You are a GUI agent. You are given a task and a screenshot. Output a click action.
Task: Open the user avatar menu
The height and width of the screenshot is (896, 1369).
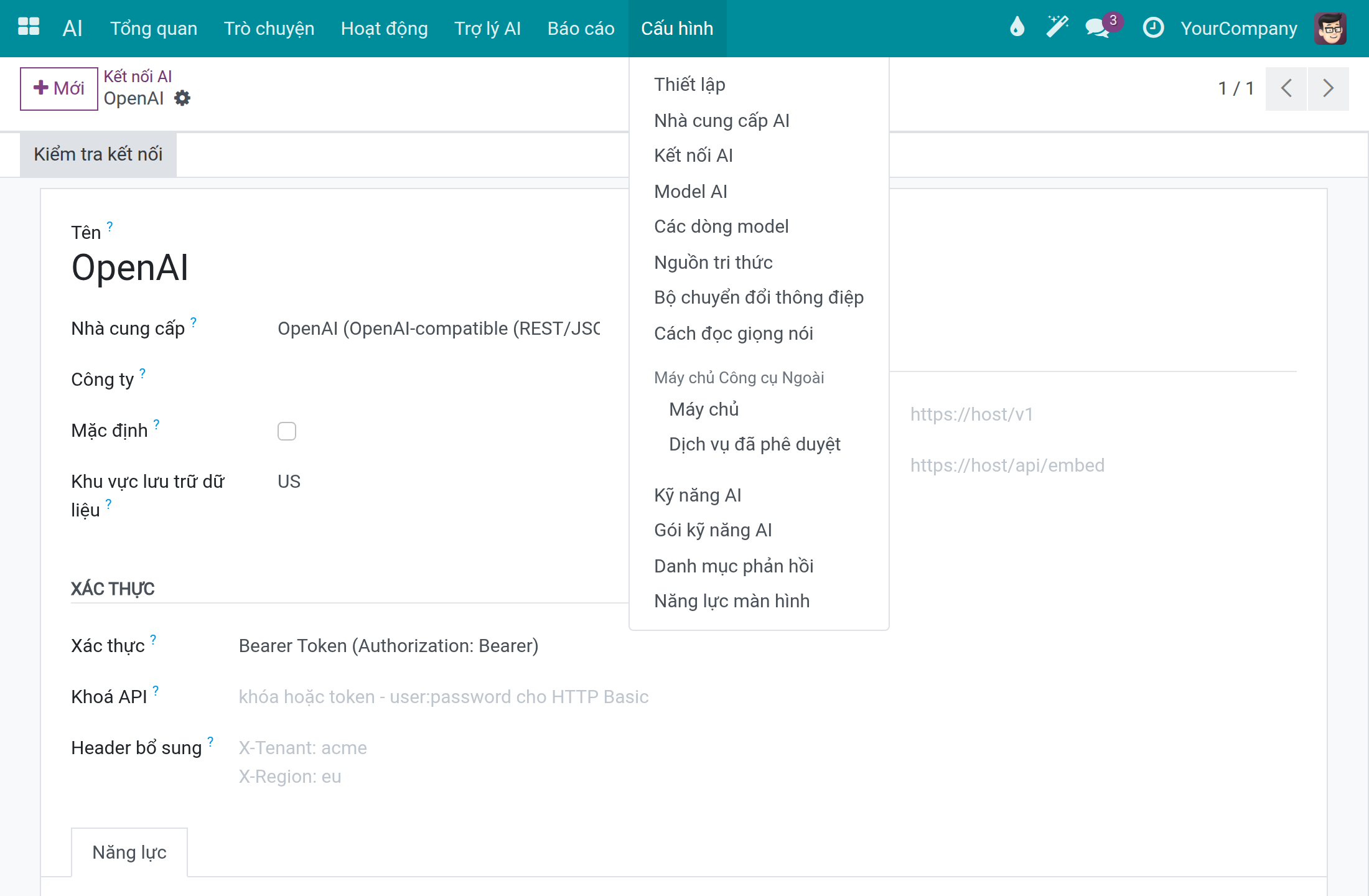pyautogui.click(x=1330, y=28)
